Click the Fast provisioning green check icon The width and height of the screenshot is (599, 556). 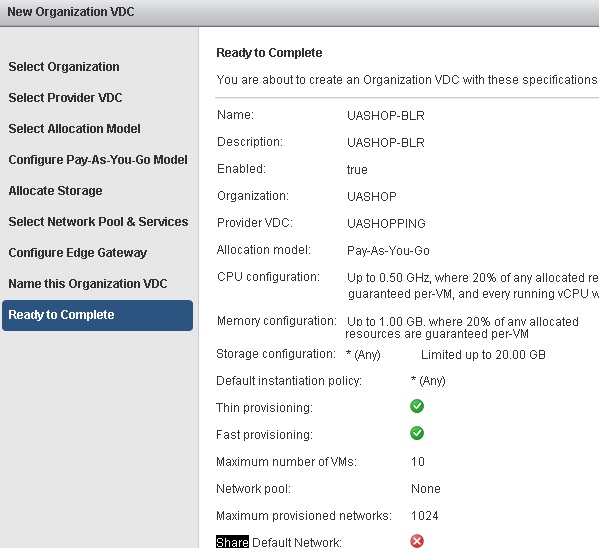click(x=417, y=433)
